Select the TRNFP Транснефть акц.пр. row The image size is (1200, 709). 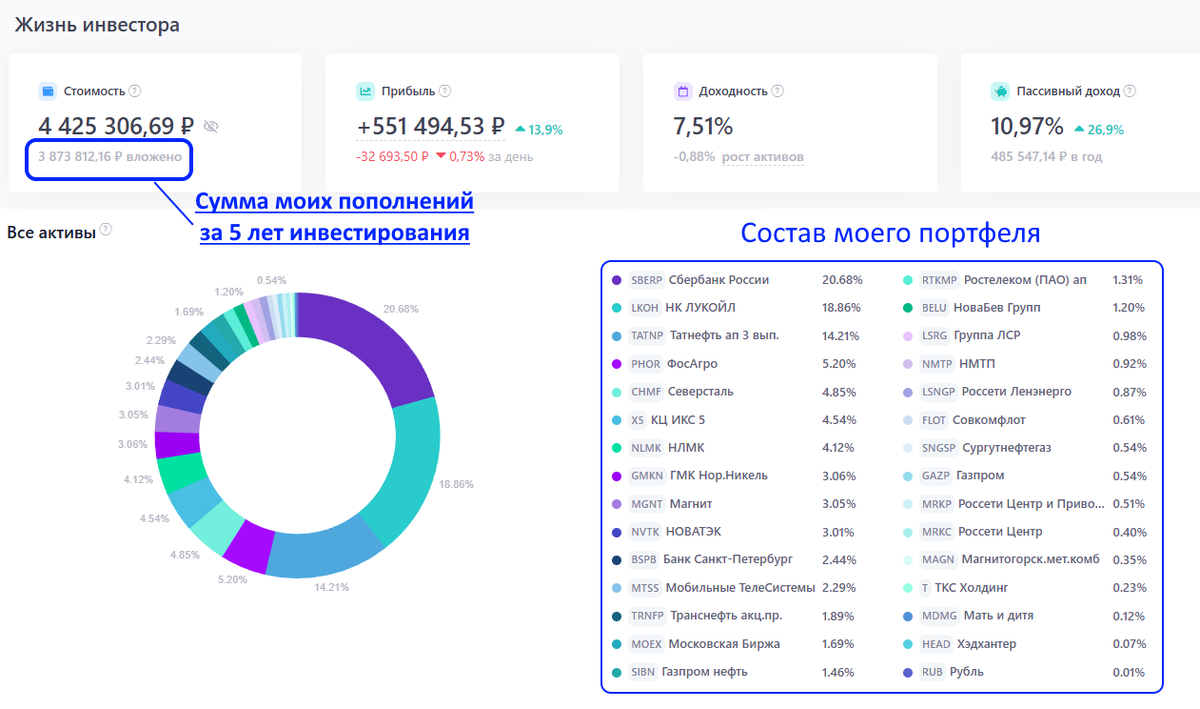point(738,616)
